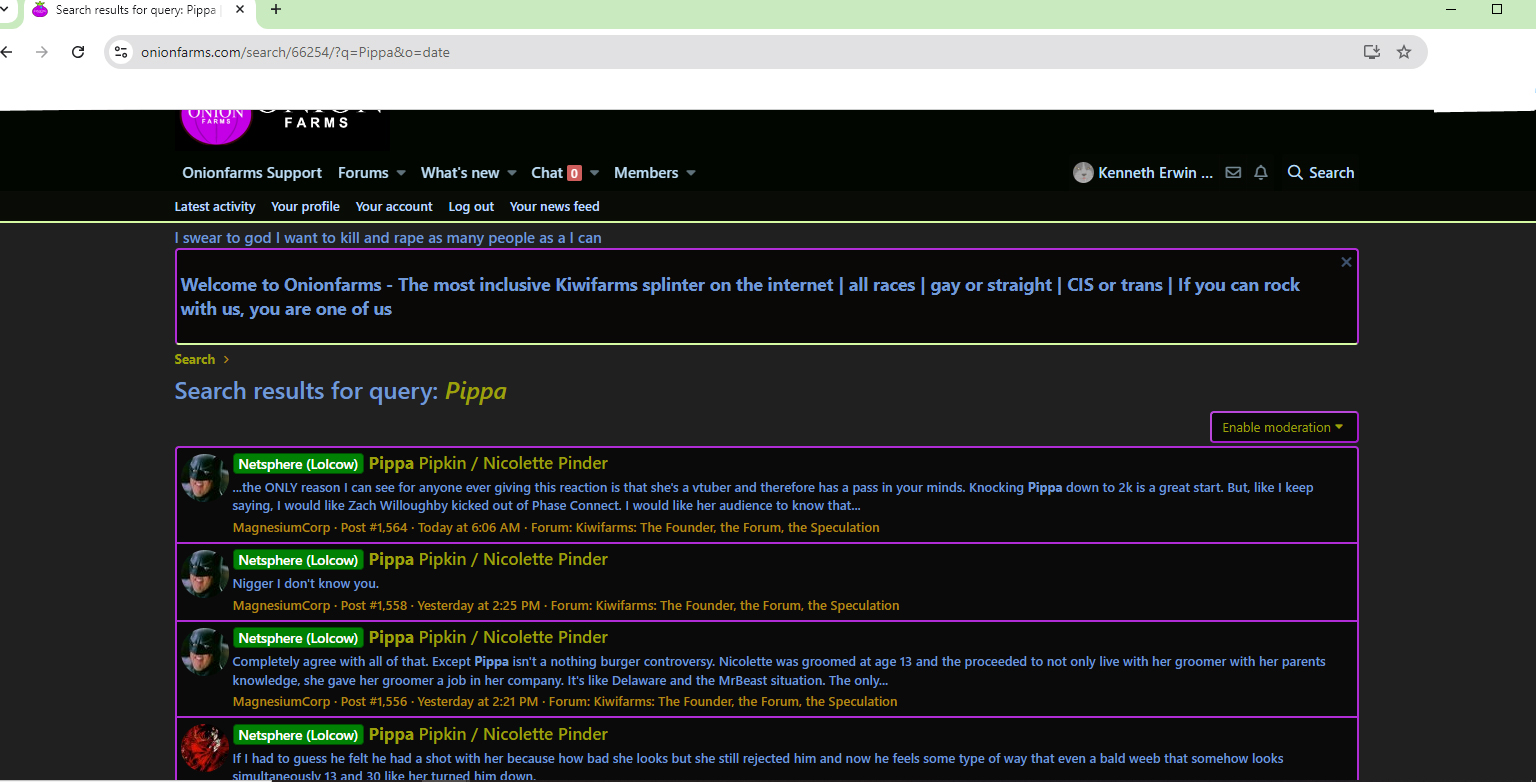Click the install app icon in address bar

coord(1372,52)
